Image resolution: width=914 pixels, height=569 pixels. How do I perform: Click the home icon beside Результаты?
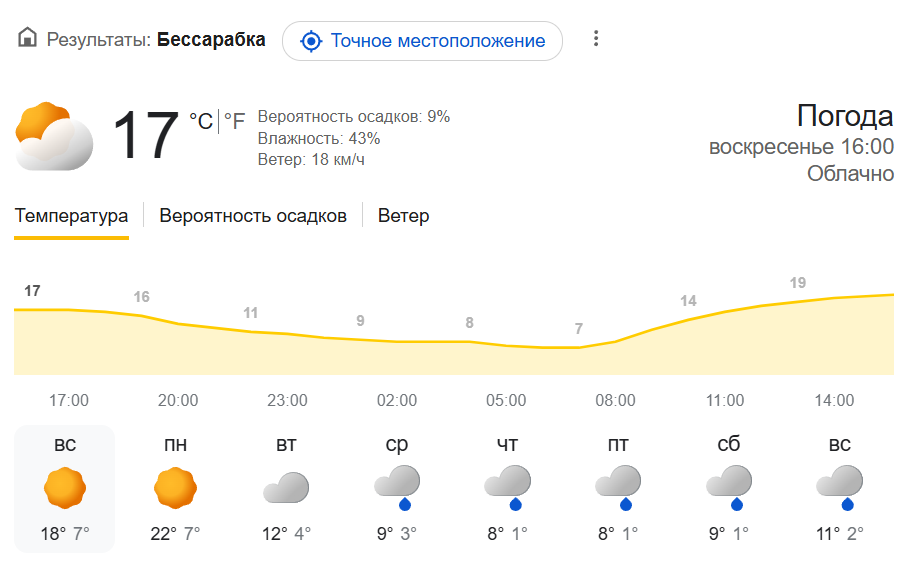click(x=27, y=40)
